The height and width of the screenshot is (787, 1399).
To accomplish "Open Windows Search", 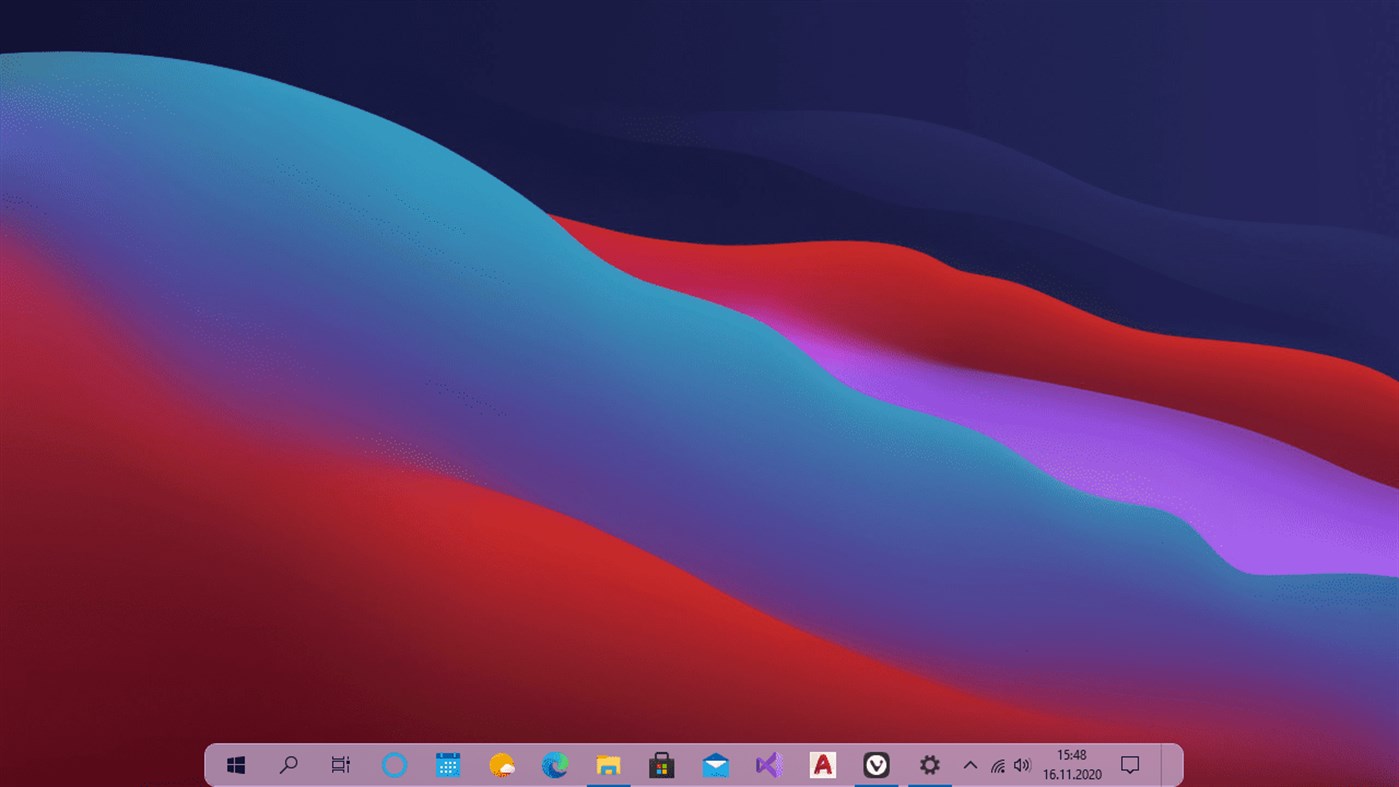I will pos(288,764).
